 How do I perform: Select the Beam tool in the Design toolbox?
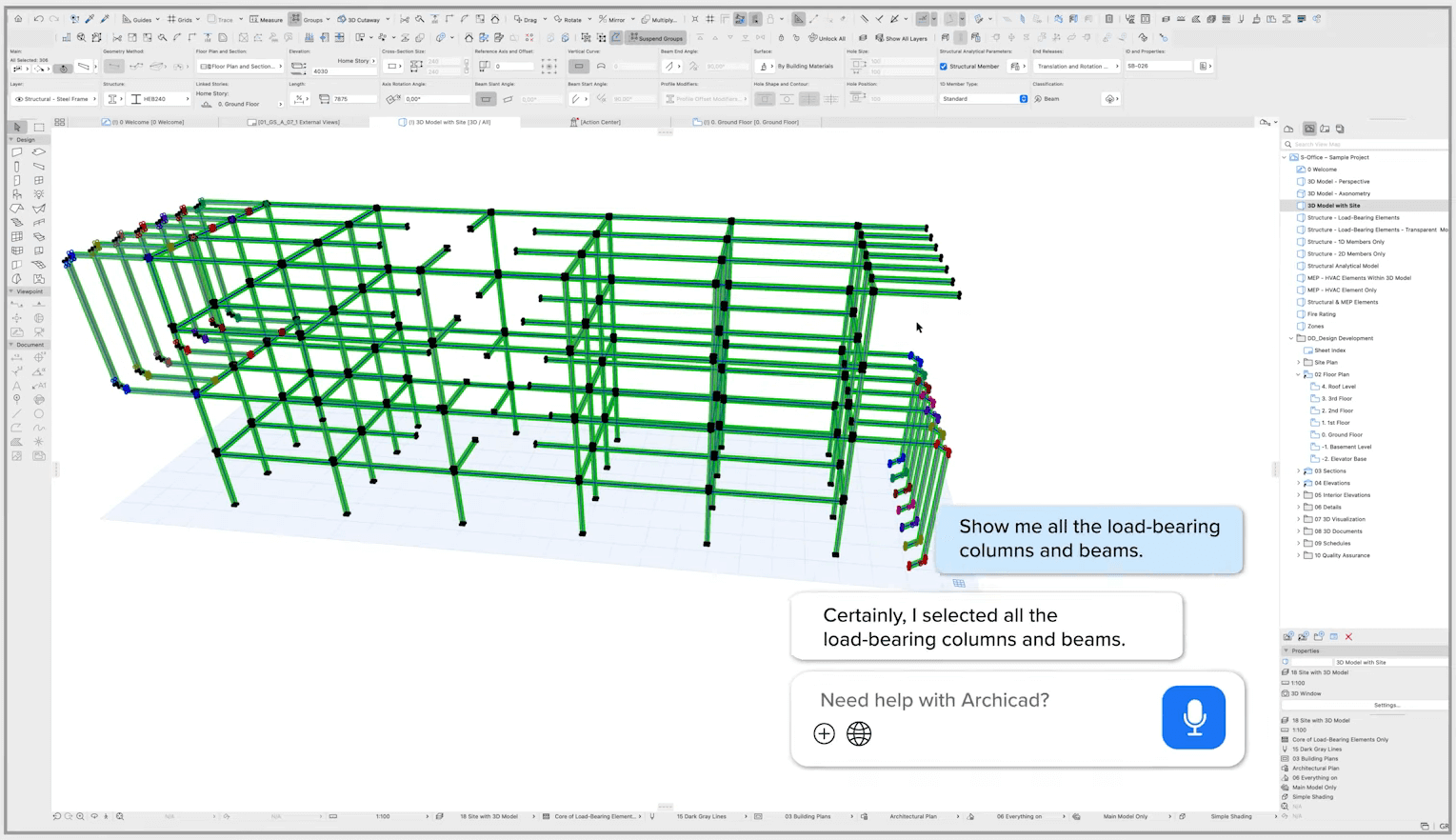click(x=39, y=167)
